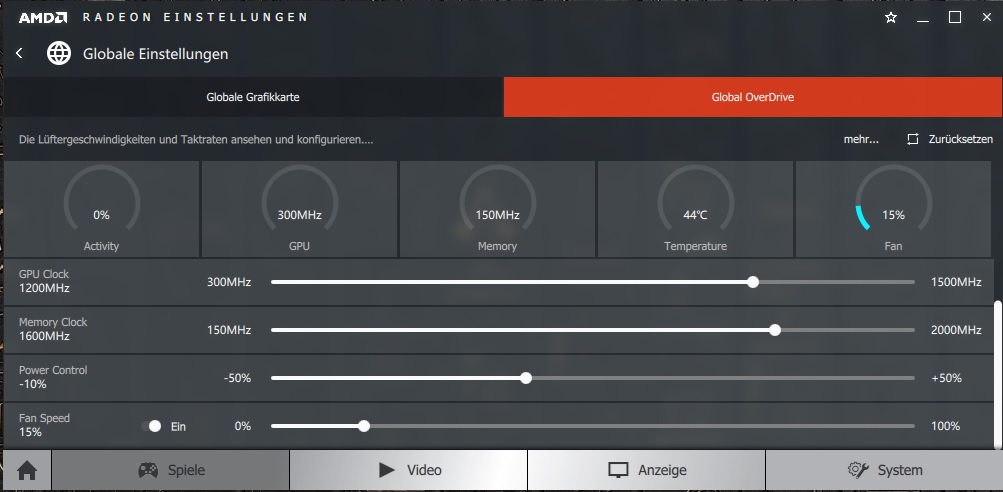Click the 1500MHz maximum GPU clock label
This screenshot has width=1003, height=492.
[956, 282]
